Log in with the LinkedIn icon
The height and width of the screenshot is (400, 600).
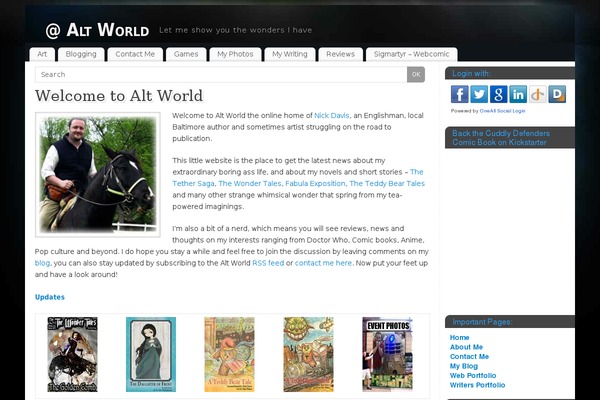pos(518,94)
